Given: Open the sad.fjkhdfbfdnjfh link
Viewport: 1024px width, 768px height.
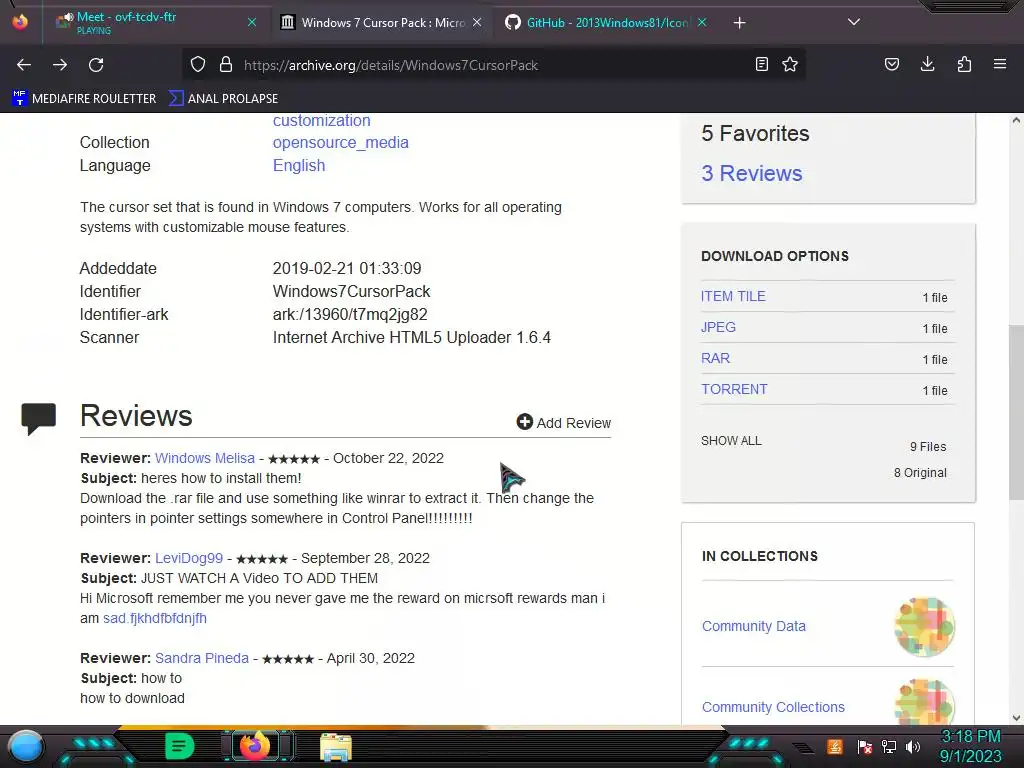Looking at the screenshot, I should 155,618.
